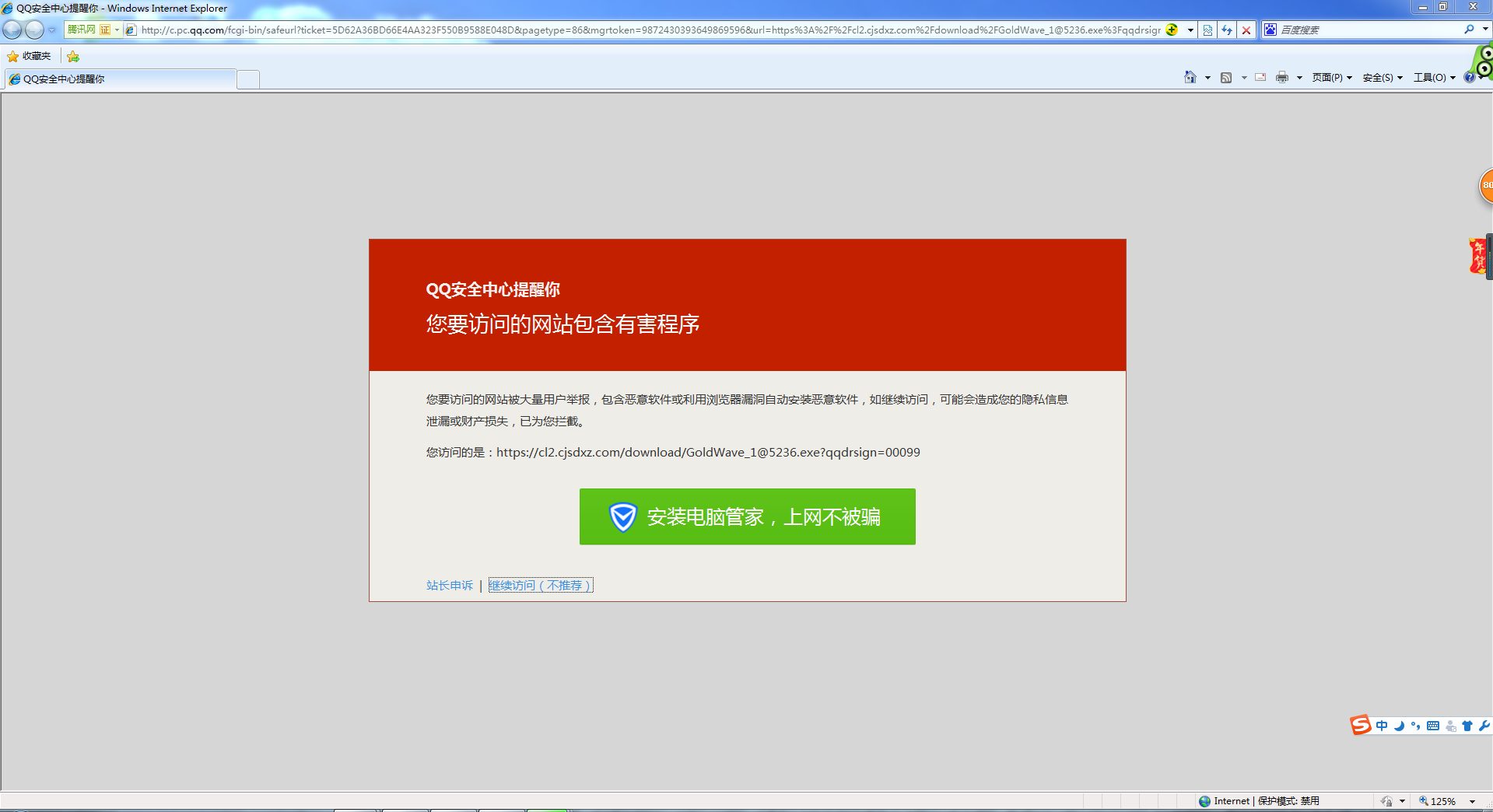Toggle the moon half-width/full-width icon
This screenshot has height=812, width=1493.
point(1399,726)
